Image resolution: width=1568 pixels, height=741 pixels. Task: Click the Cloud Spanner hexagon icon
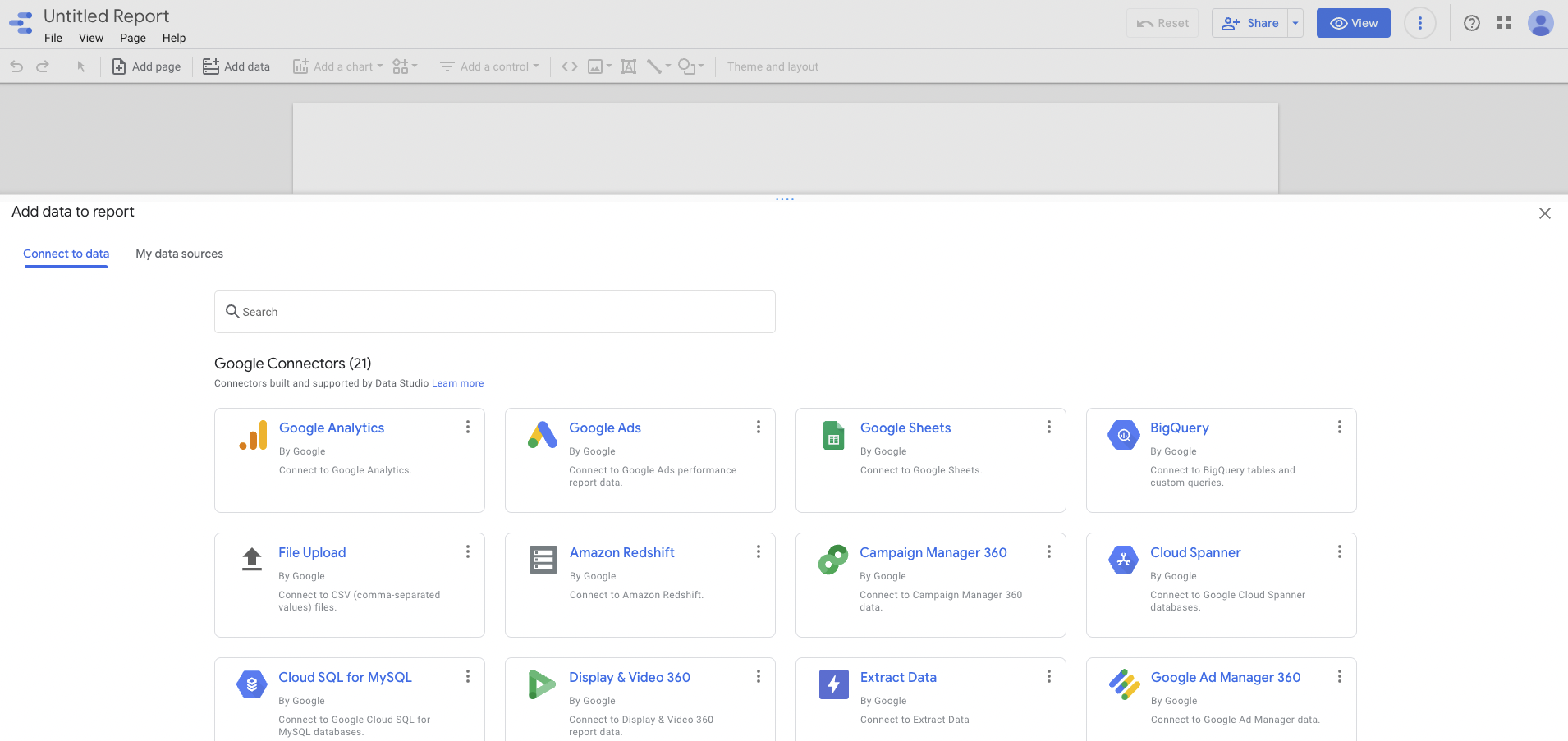click(x=1124, y=560)
